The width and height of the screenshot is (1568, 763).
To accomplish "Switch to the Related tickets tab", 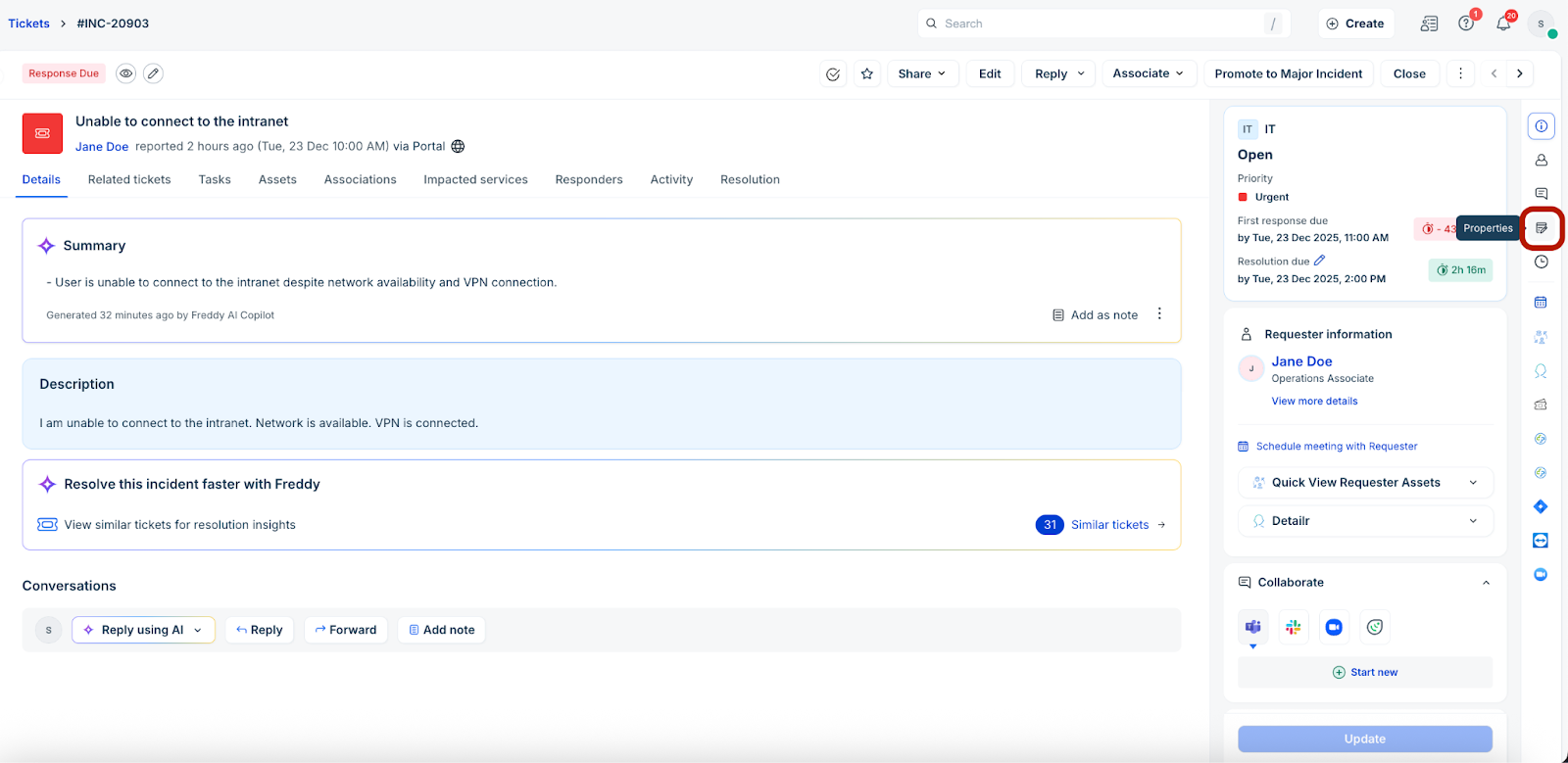I will click(129, 179).
